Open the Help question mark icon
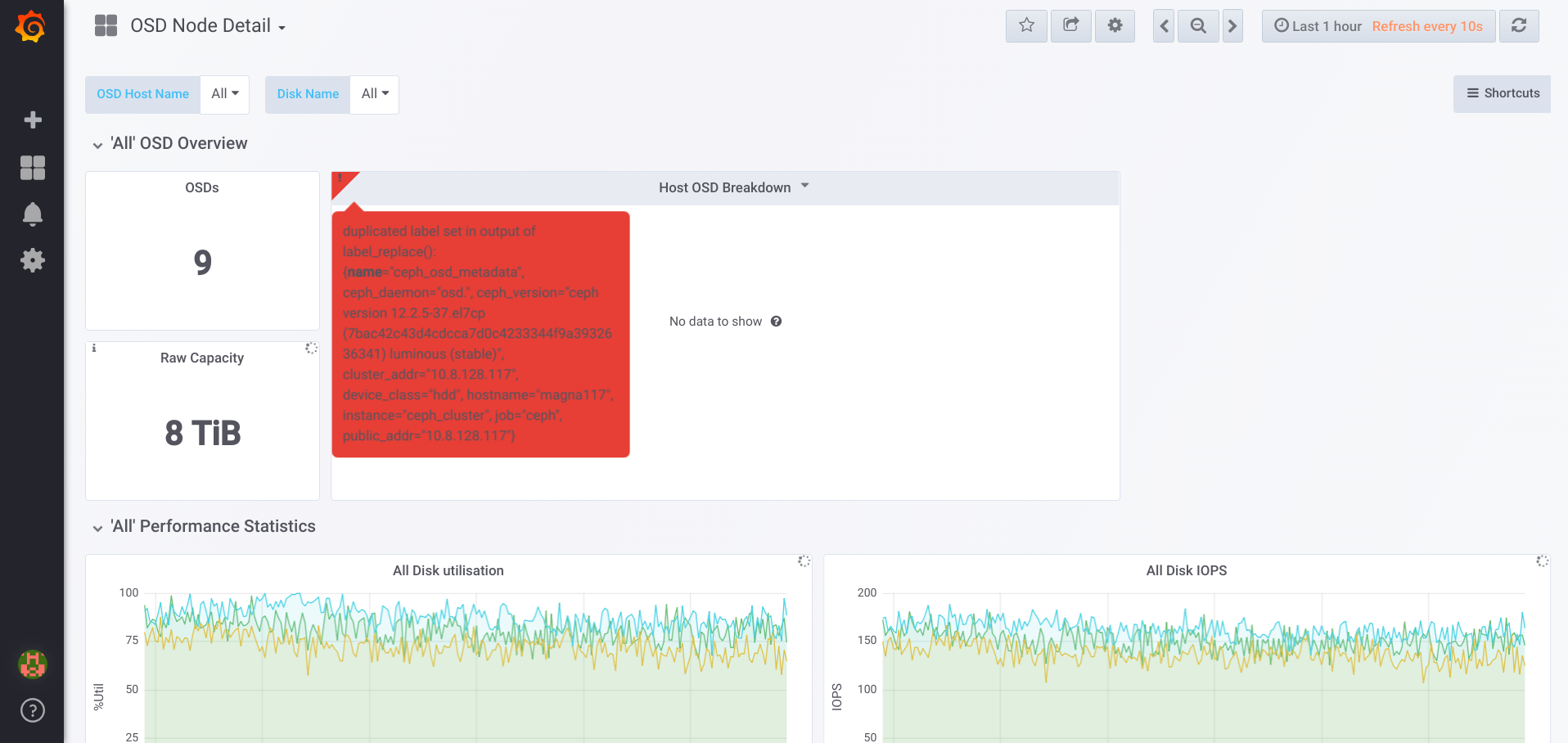Screen dimensions: 1568x743 (33, 710)
